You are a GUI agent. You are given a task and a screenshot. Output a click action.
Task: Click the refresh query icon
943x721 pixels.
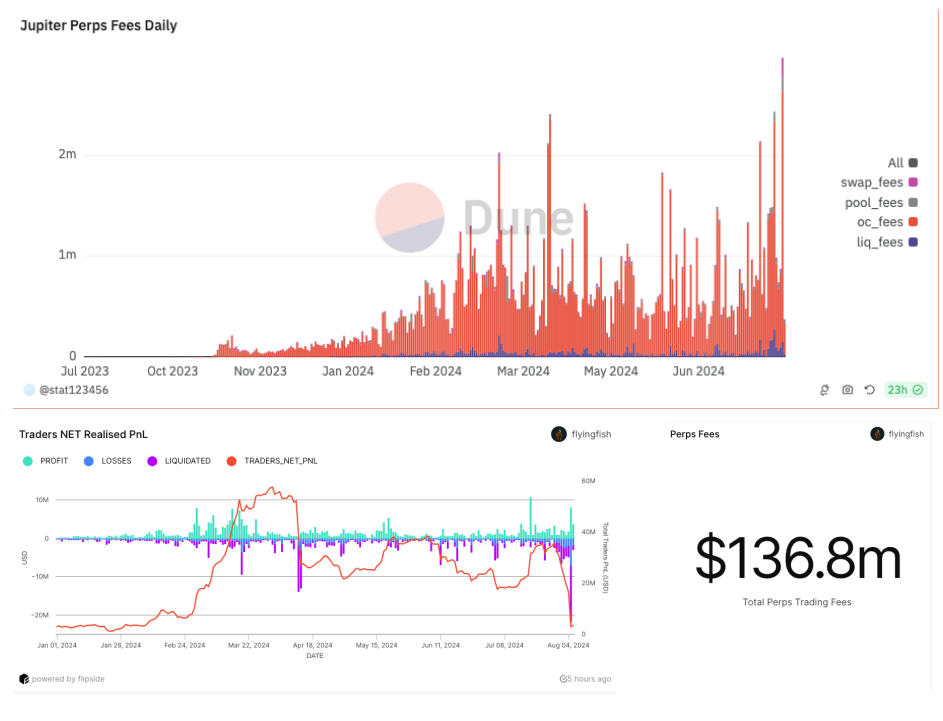pos(870,390)
